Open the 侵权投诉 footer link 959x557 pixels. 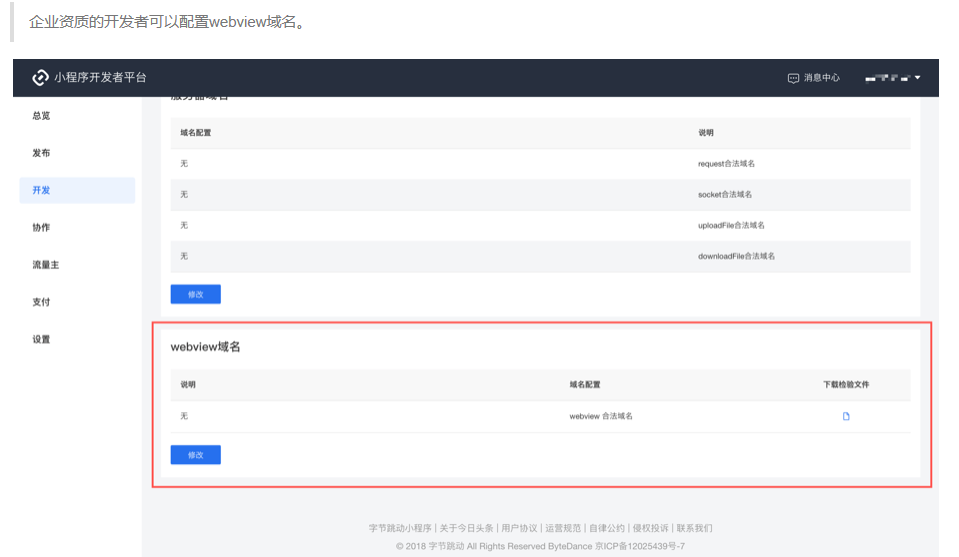pyautogui.click(x=650, y=528)
